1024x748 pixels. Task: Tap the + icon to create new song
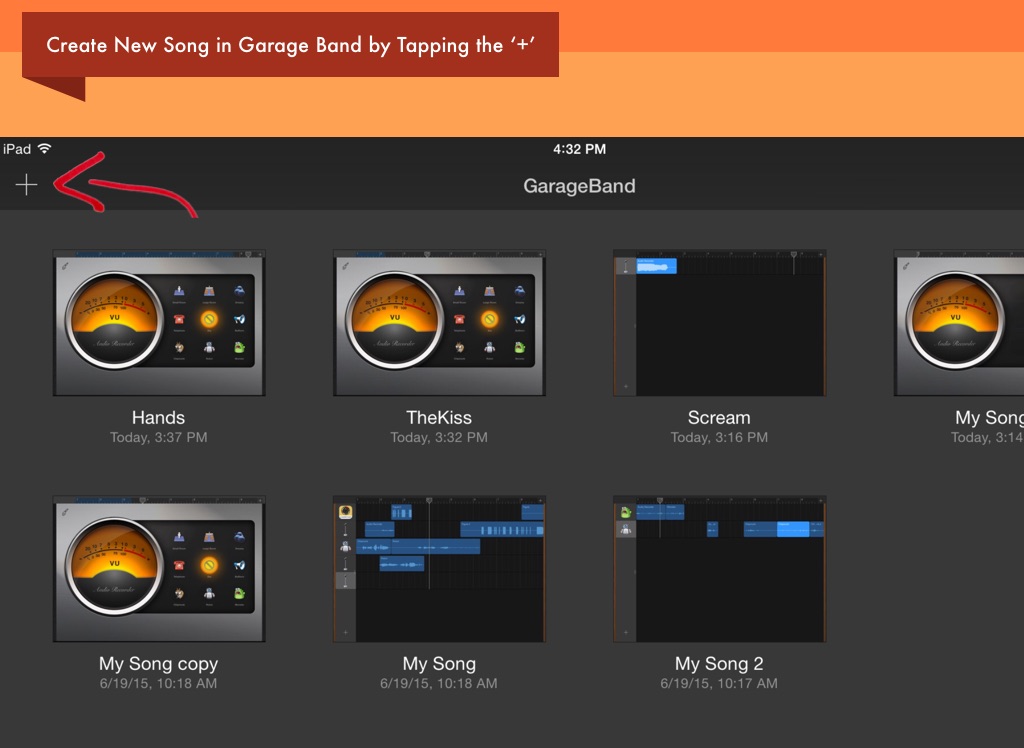click(26, 185)
